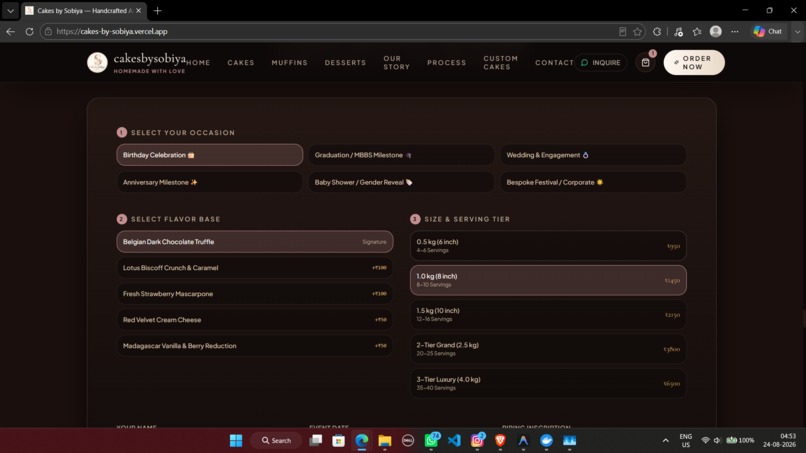View site information lock icon
The image size is (806, 453).
(48, 31)
